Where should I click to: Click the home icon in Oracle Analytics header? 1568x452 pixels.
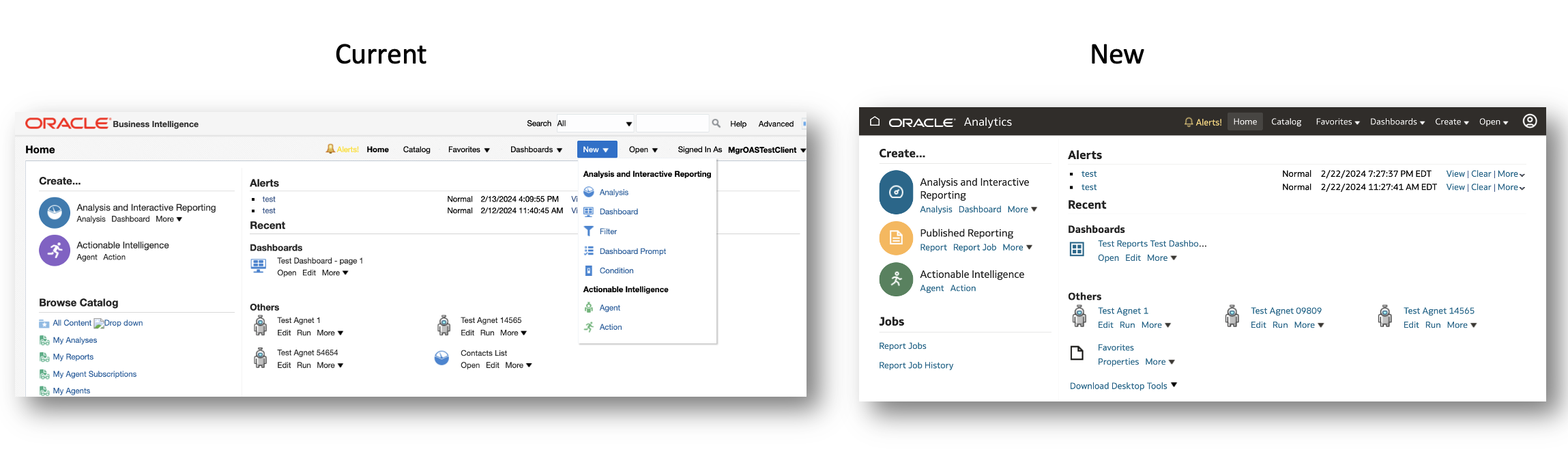coord(875,122)
